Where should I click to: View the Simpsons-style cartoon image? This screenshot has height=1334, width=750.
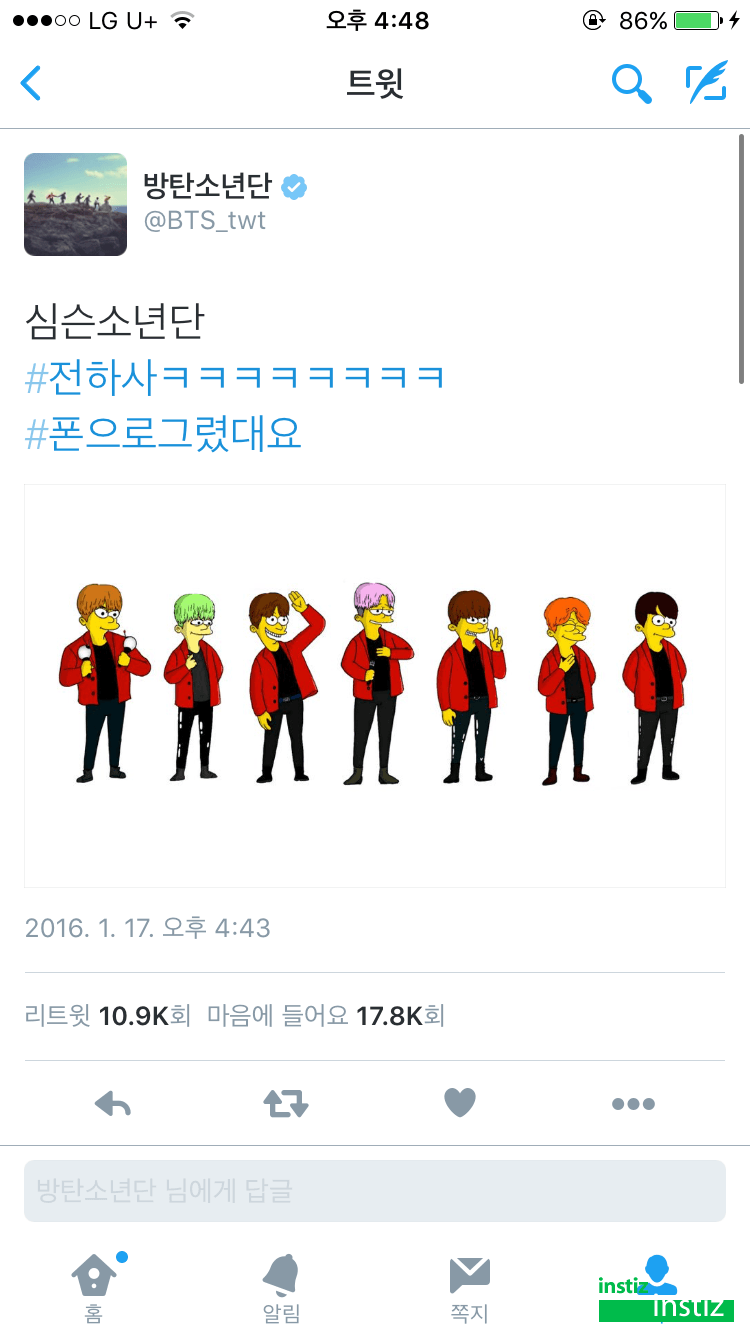[375, 686]
